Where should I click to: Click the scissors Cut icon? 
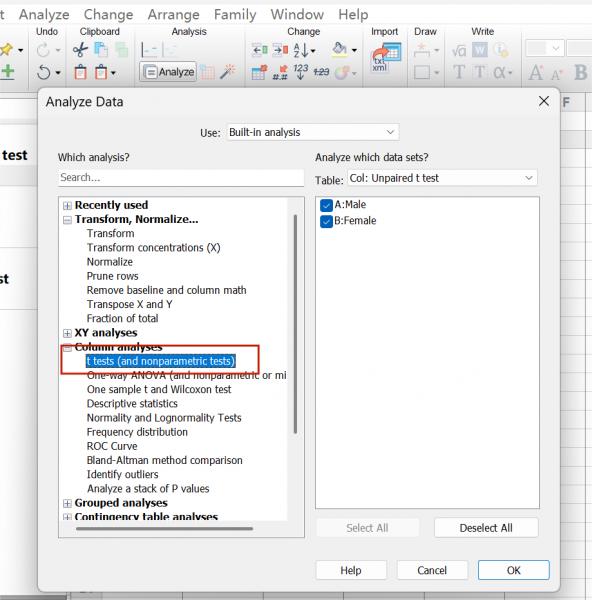(x=80, y=50)
